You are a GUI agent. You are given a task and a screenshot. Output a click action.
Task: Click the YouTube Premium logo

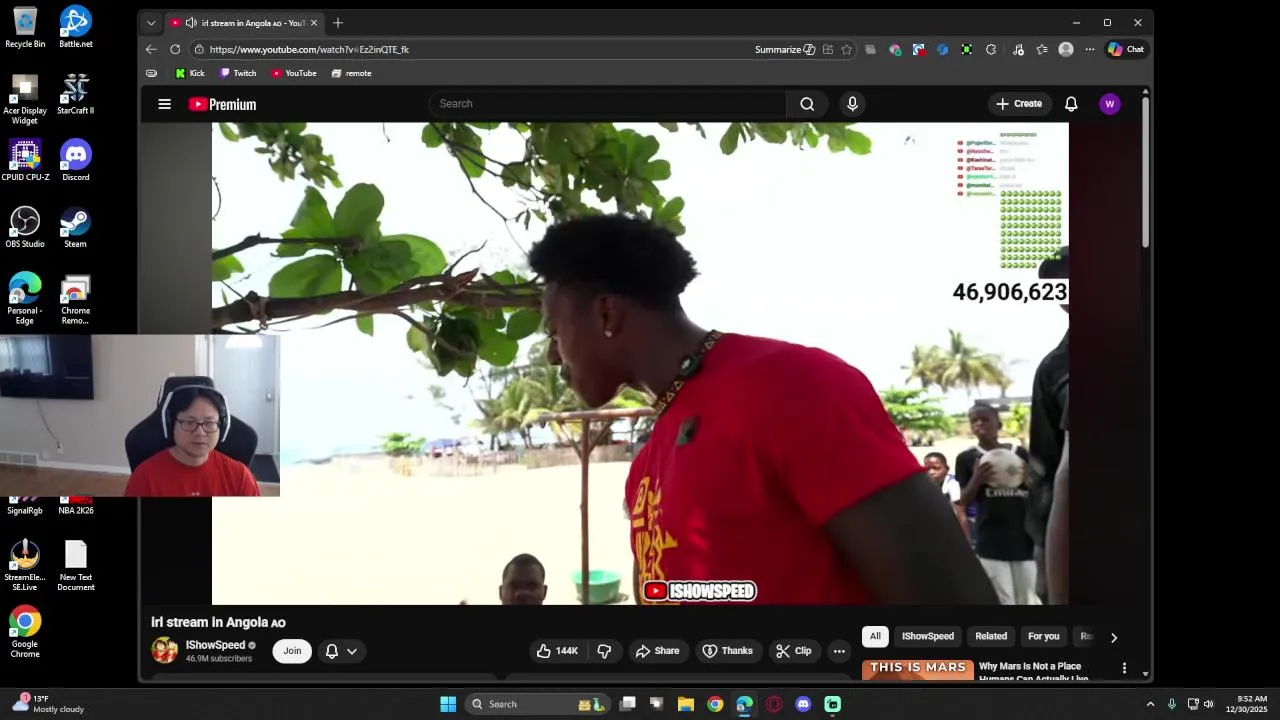click(x=222, y=104)
